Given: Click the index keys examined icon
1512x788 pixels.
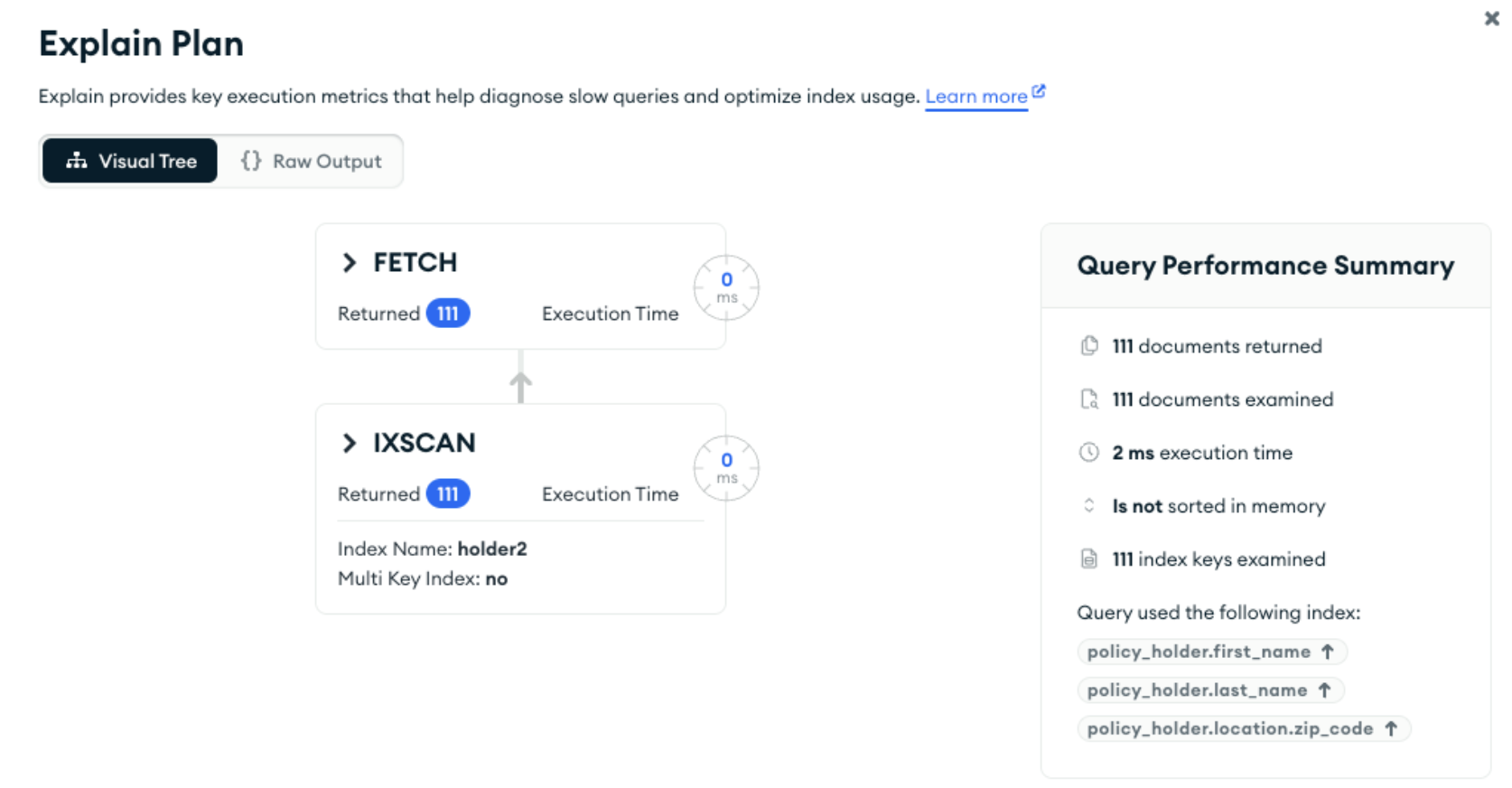Looking at the screenshot, I should click(x=1089, y=559).
